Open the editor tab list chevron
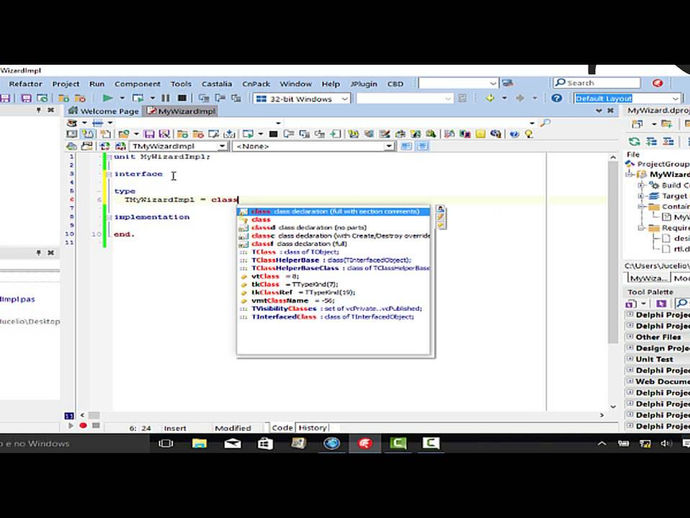 click(599, 110)
